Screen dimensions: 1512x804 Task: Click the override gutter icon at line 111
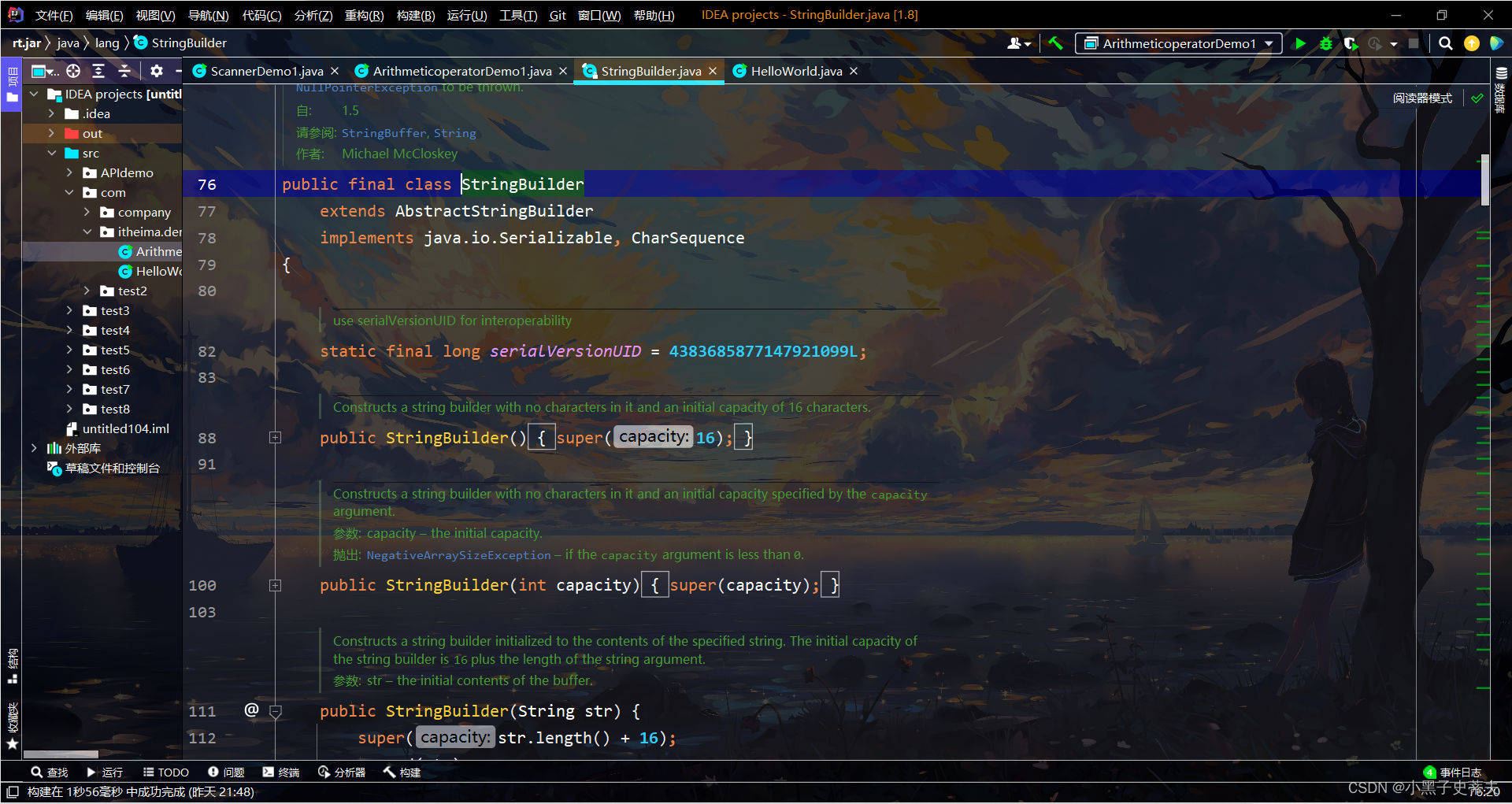tap(251, 710)
